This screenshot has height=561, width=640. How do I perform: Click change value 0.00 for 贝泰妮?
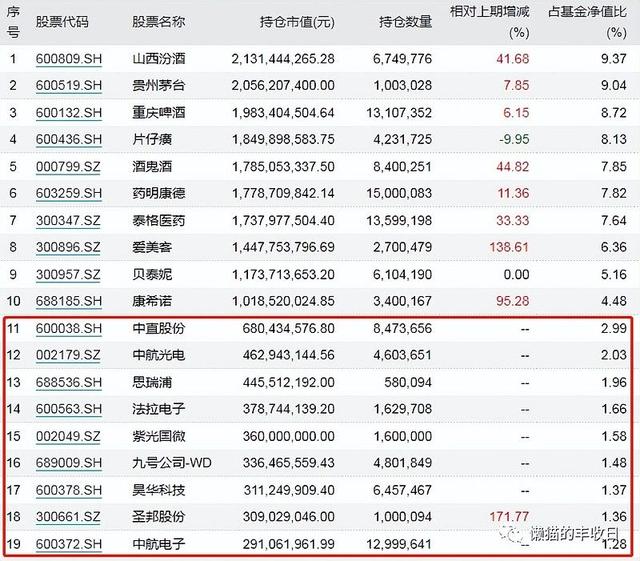pos(516,274)
